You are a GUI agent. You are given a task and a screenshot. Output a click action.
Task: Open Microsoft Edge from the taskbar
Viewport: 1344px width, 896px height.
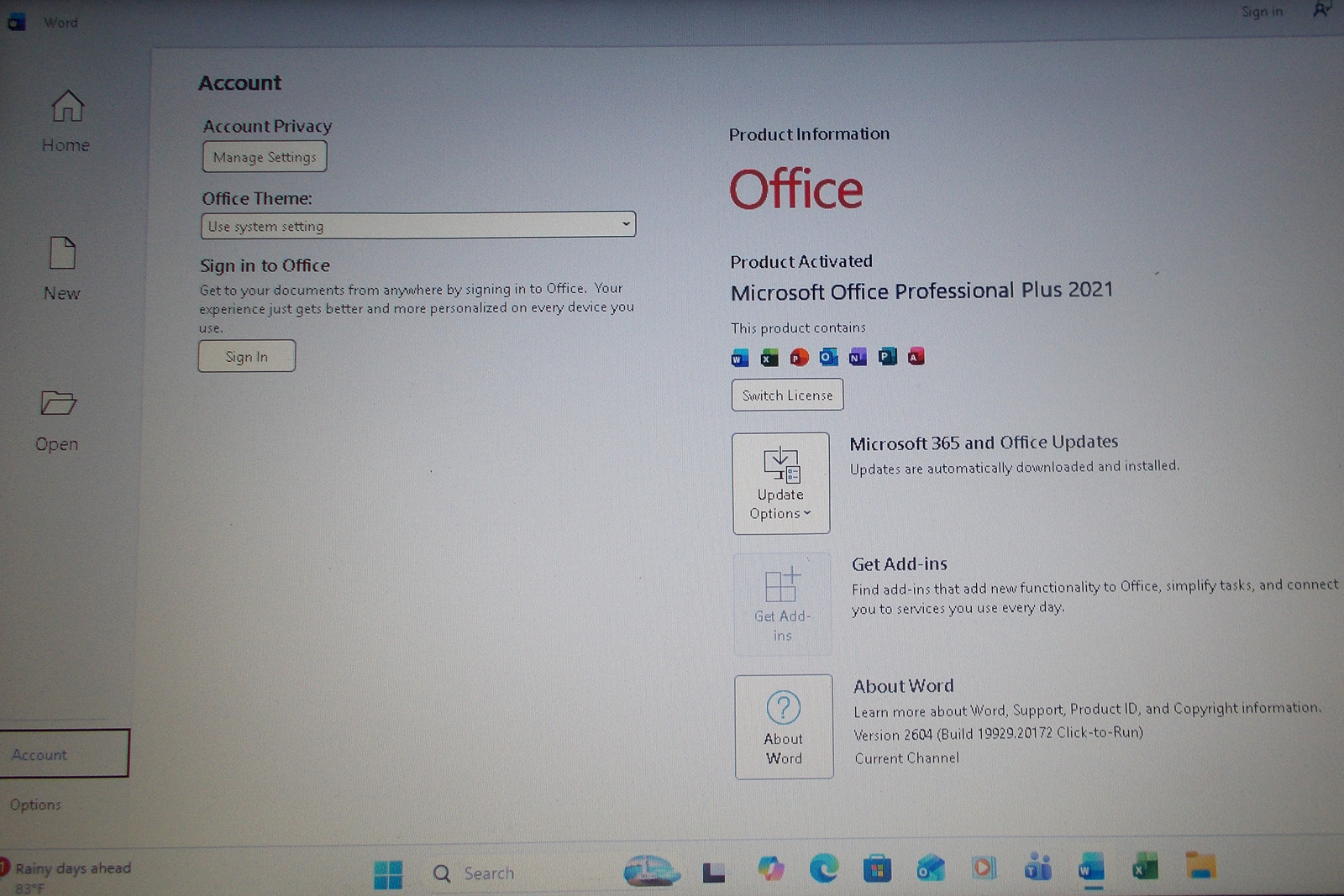[823, 868]
